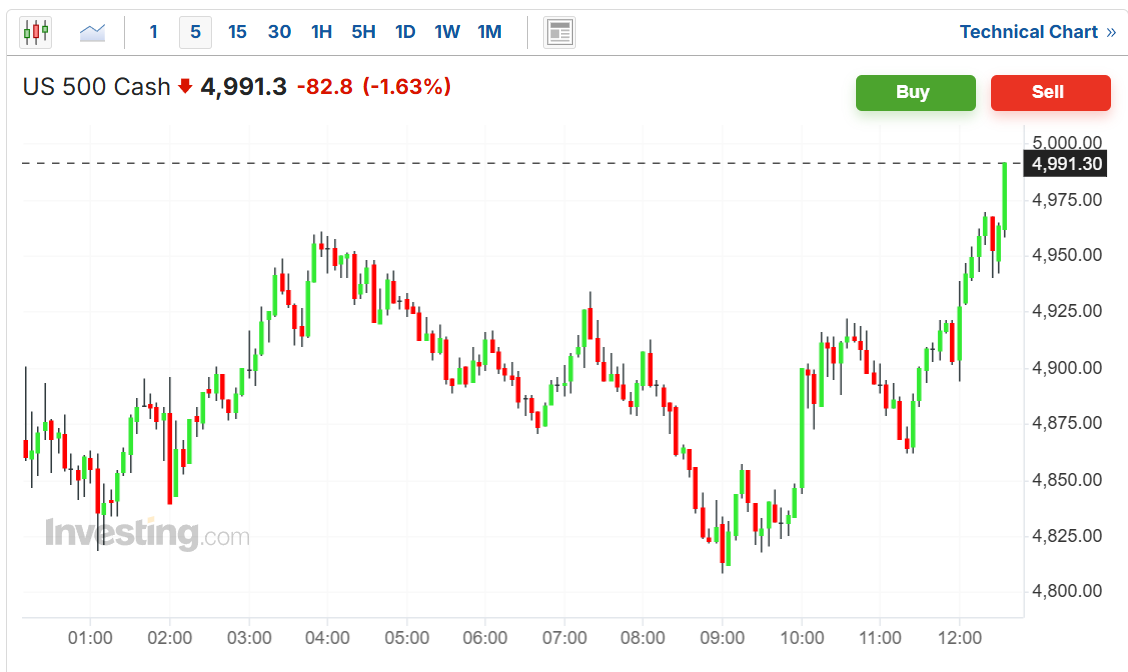
Task: Choose the 5 minute timeframe
Action: coord(196,32)
